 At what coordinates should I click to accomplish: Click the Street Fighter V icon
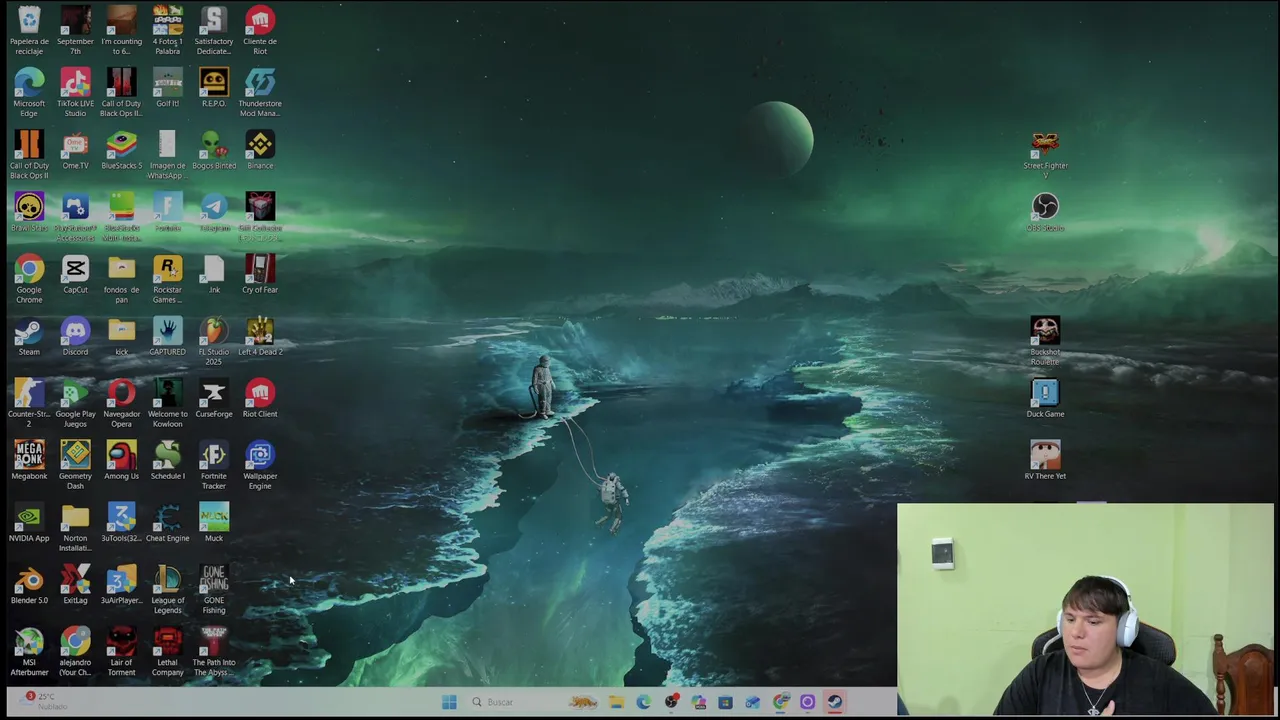[1045, 155]
